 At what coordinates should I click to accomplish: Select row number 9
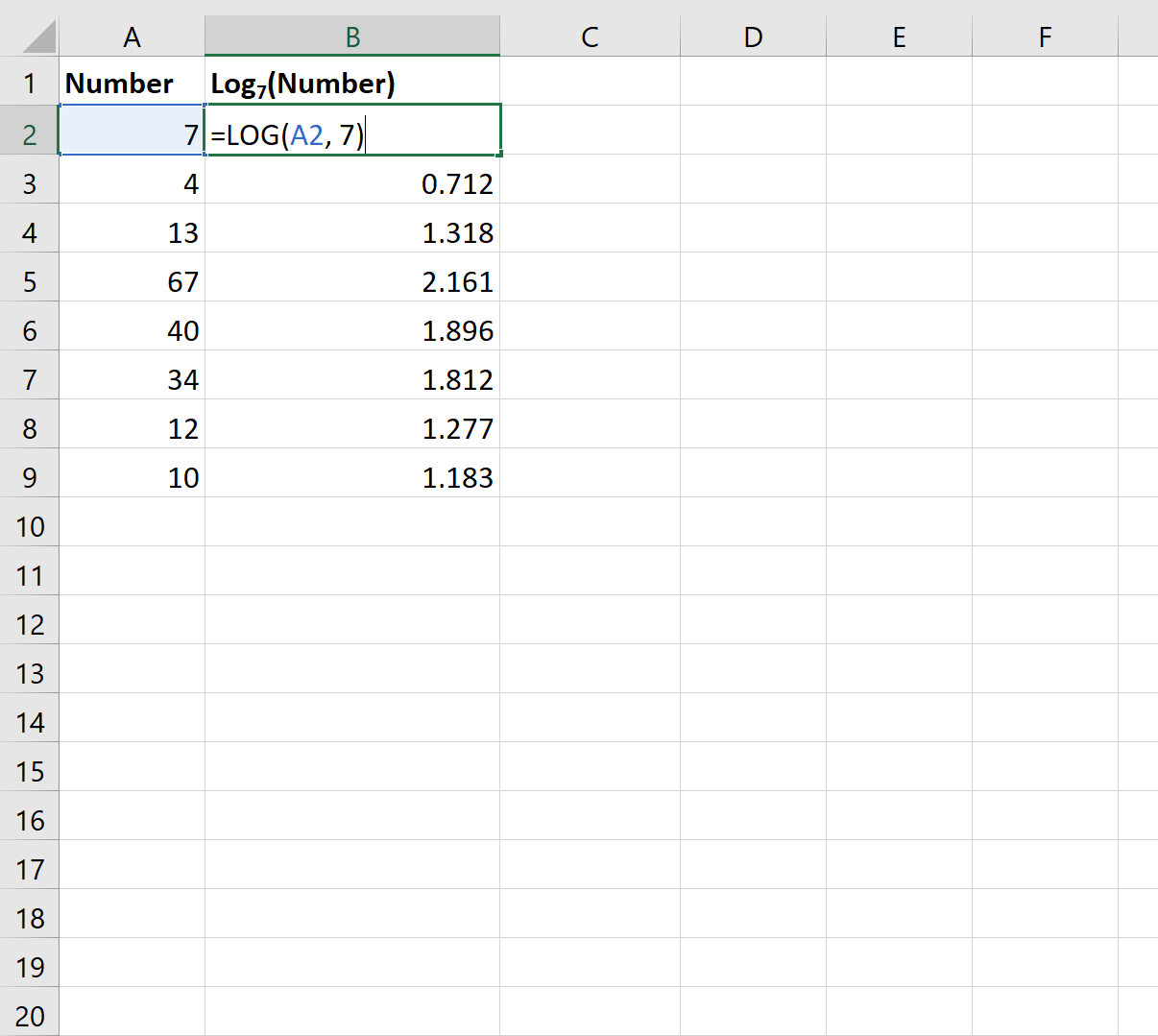coord(30,476)
